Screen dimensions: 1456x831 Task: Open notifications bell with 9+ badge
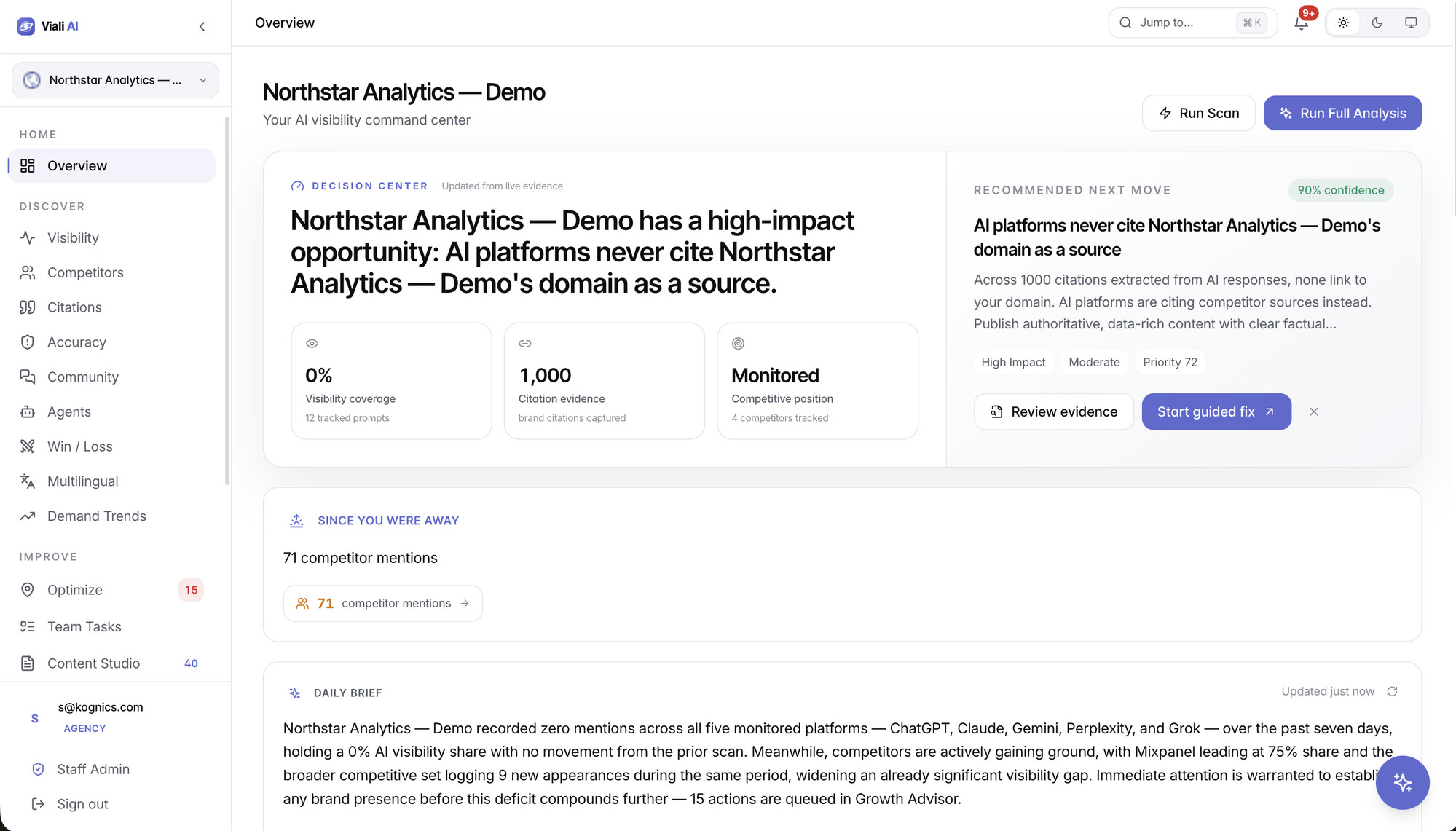point(1302,23)
